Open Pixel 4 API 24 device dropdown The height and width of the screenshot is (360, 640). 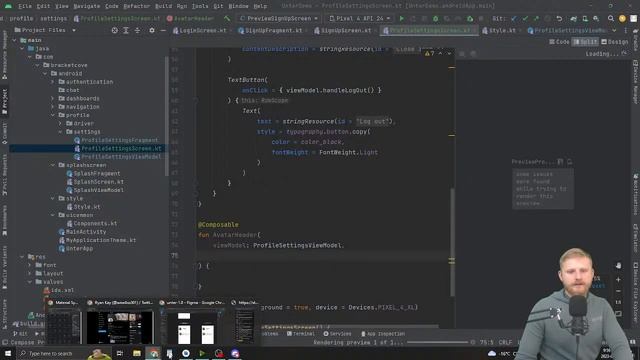(360, 18)
